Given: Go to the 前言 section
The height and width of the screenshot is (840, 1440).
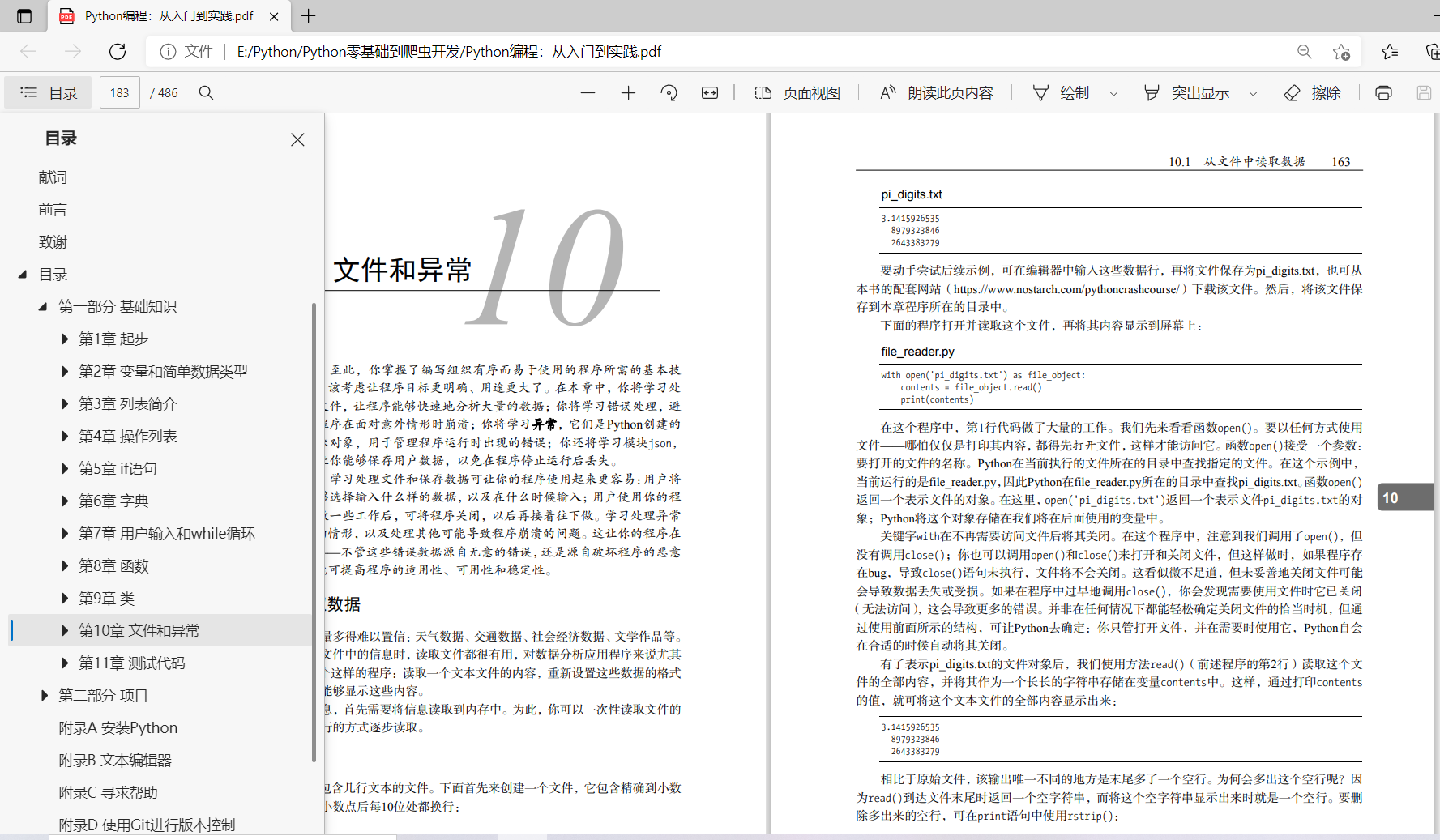Looking at the screenshot, I should tap(53, 210).
